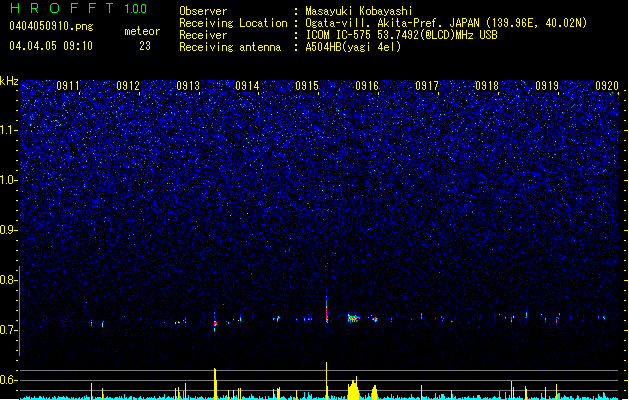Click the 1.1 kHz frequency label
This screenshot has height=400, width=629.
8,130
